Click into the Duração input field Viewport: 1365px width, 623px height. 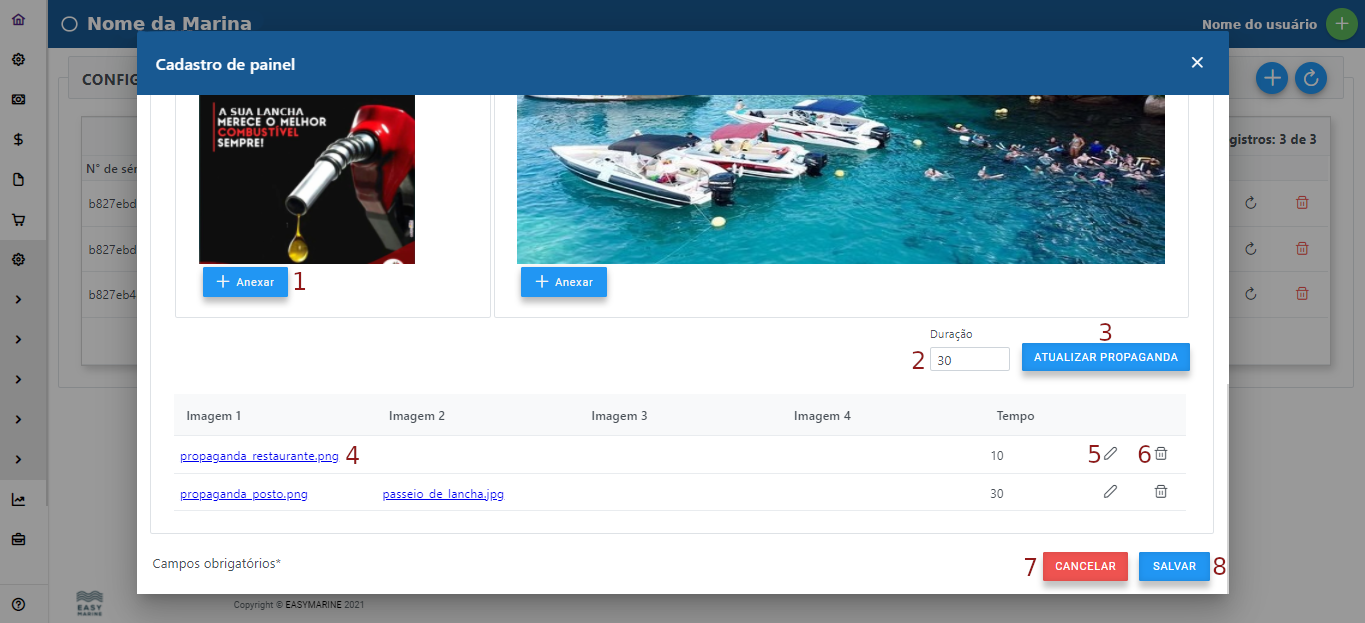[969, 359]
